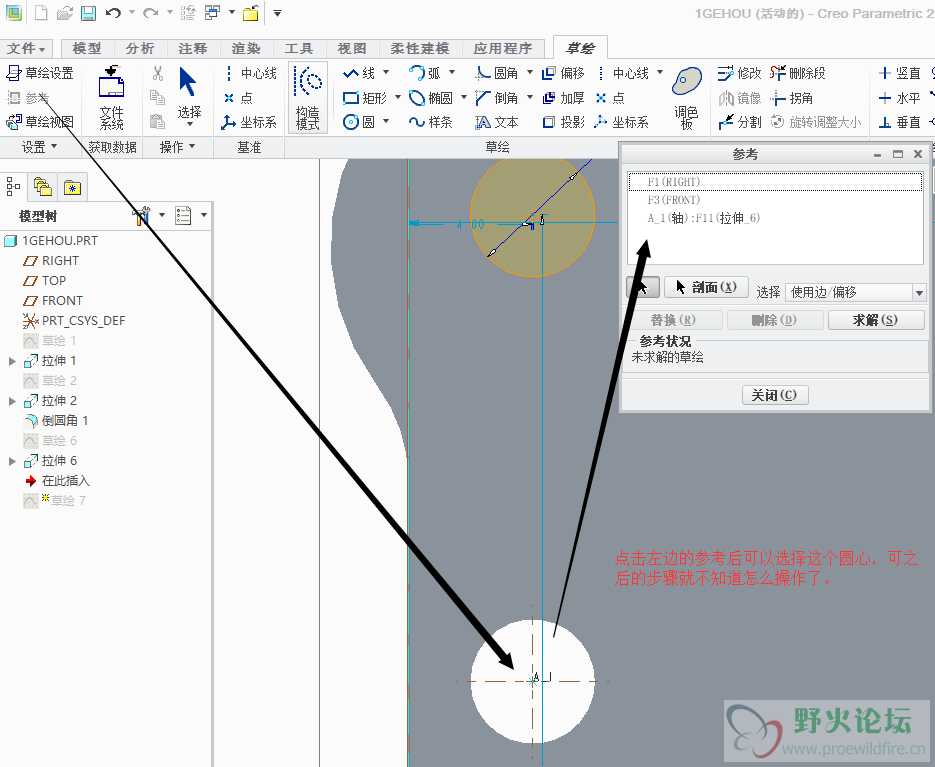The width and height of the screenshot is (935, 767).
Task: Open the 圆 circle dropdown arrow
Action: coord(386,121)
